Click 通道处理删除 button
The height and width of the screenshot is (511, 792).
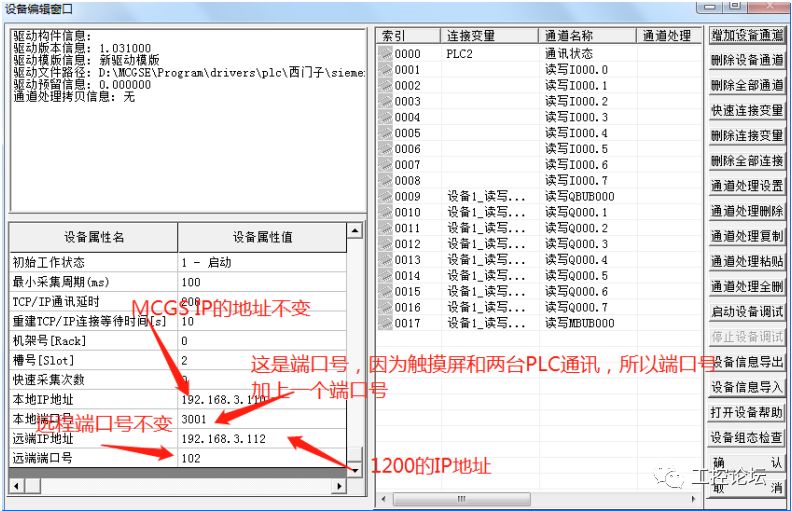coord(747,211)
